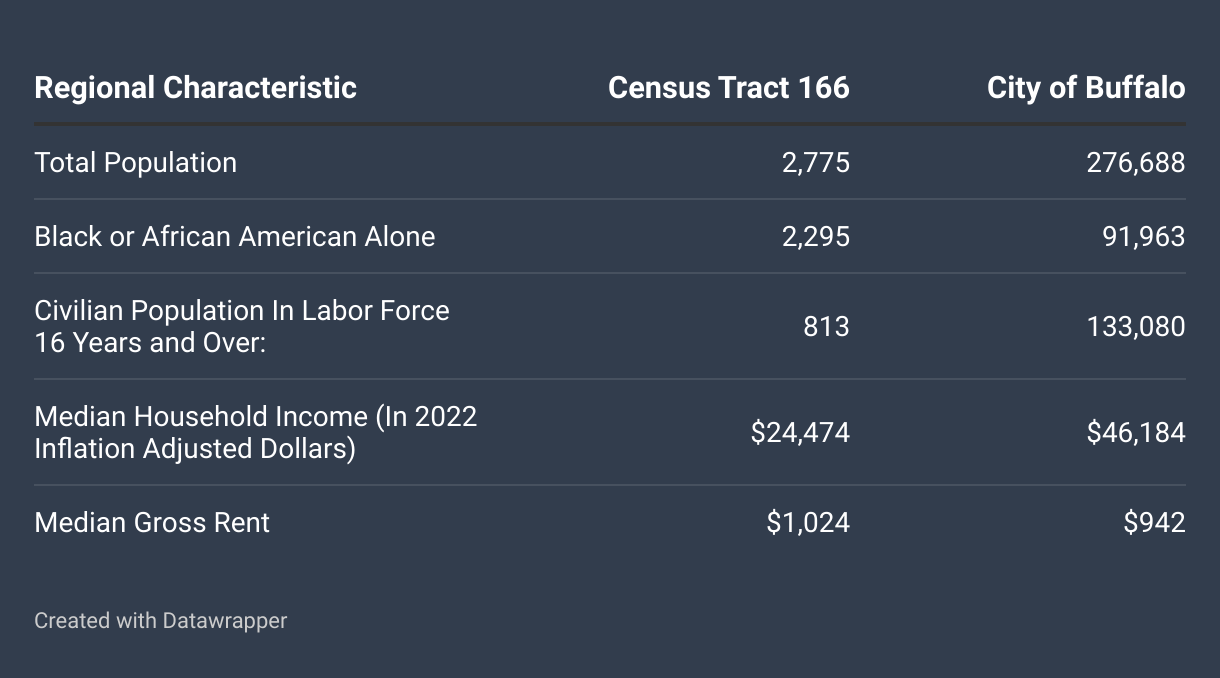Select the $942 median gross rent value

[x=1154, y=523]
